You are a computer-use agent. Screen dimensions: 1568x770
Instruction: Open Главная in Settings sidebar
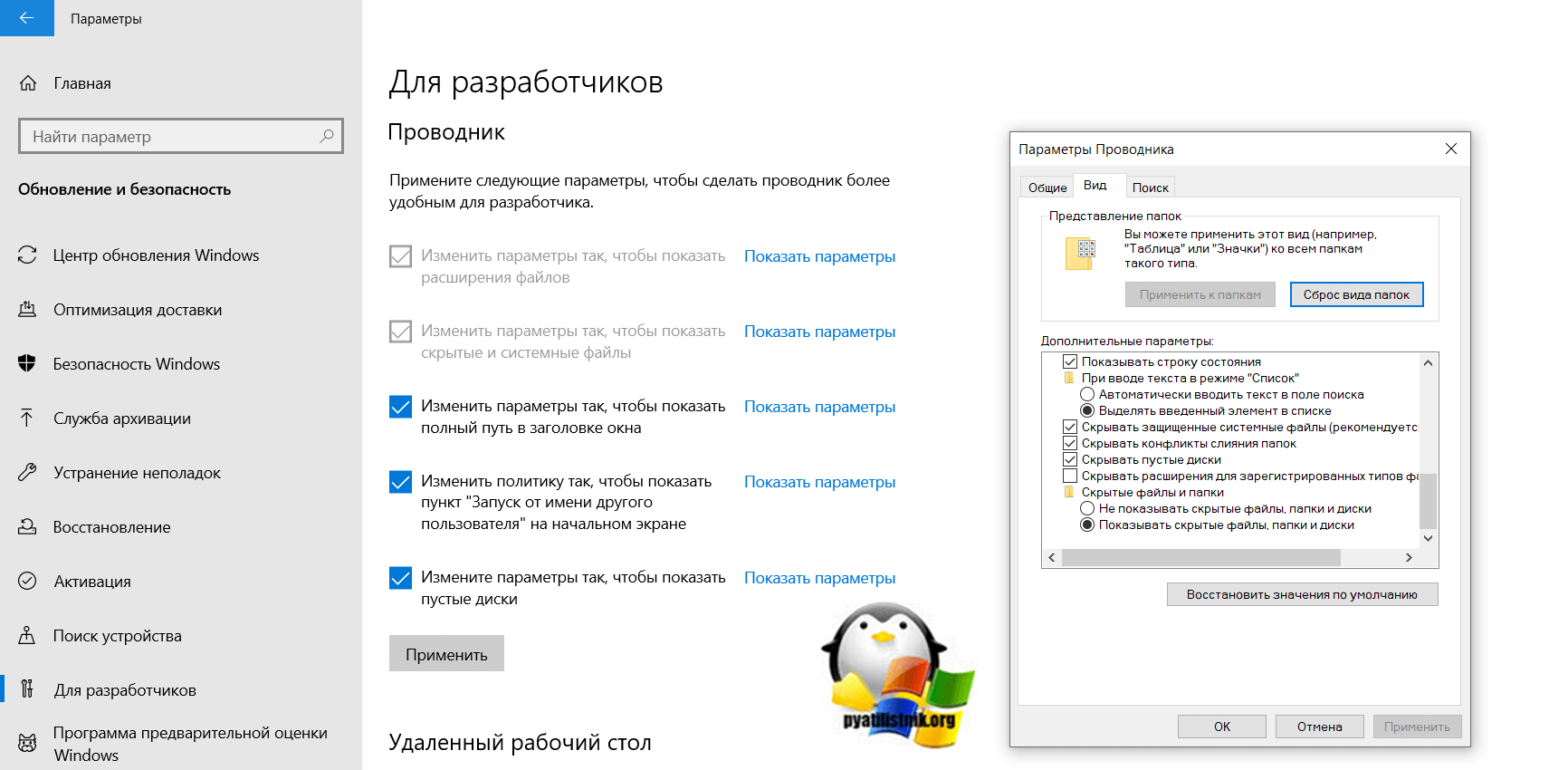(81, 83)
